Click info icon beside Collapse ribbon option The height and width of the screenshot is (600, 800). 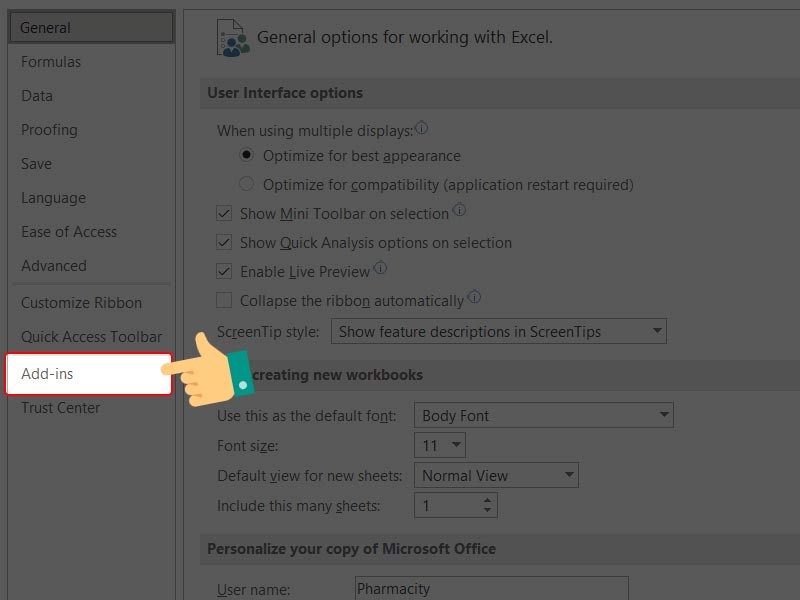click(474, 296)
